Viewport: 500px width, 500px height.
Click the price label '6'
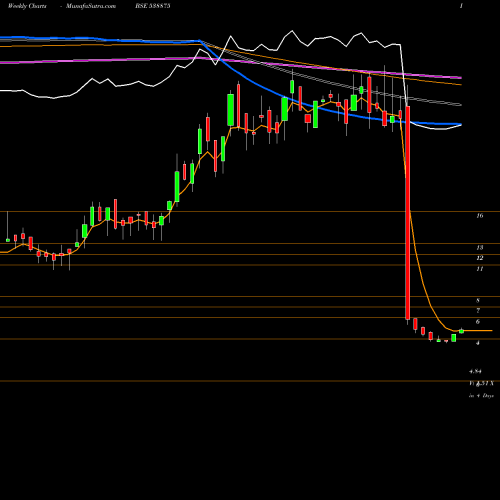(478, 322)
